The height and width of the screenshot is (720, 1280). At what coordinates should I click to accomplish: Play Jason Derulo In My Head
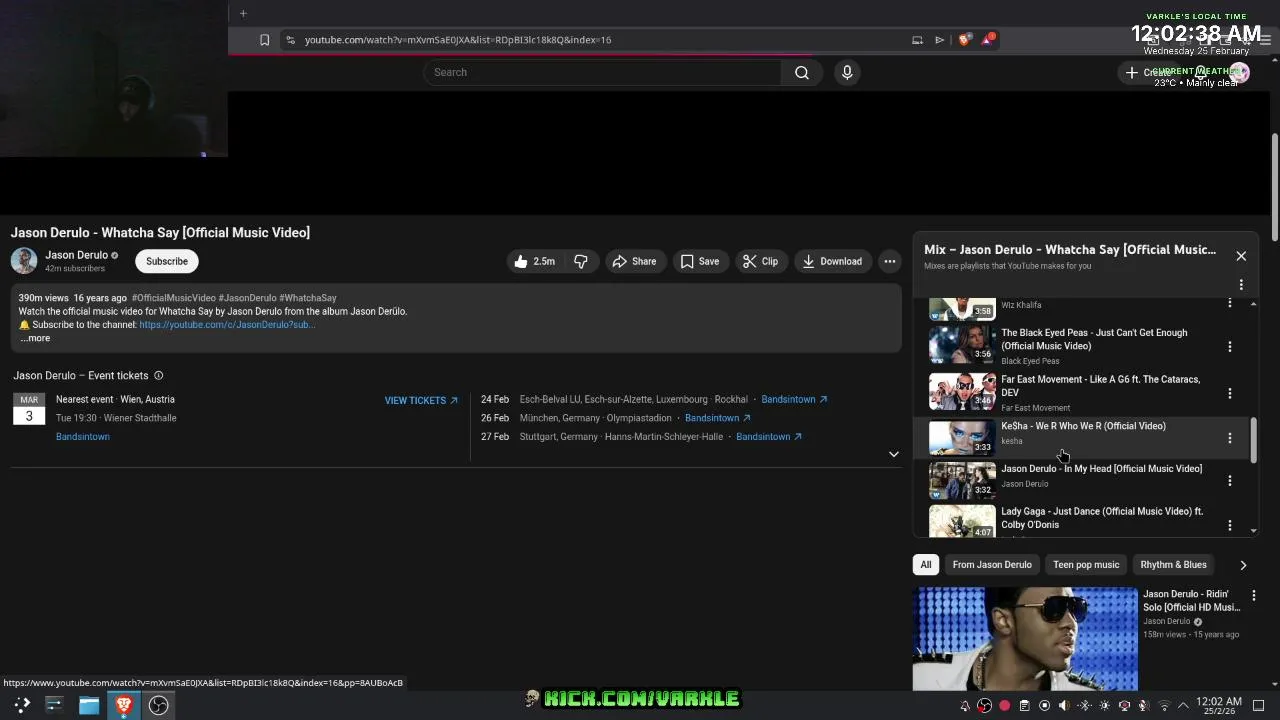pyautogui.click(x=1101, y=469)
